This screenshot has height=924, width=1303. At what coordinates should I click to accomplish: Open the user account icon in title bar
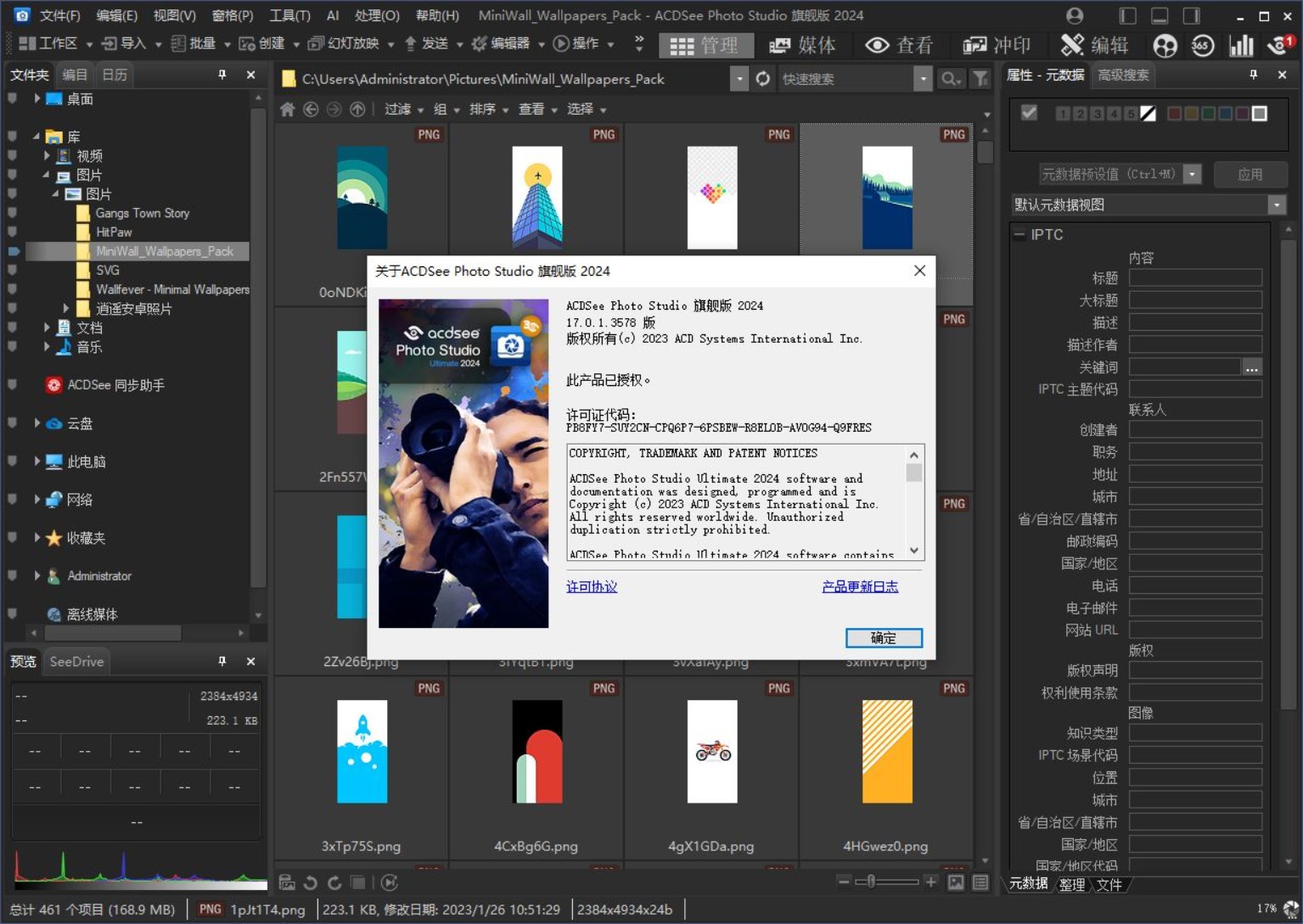1075,15
